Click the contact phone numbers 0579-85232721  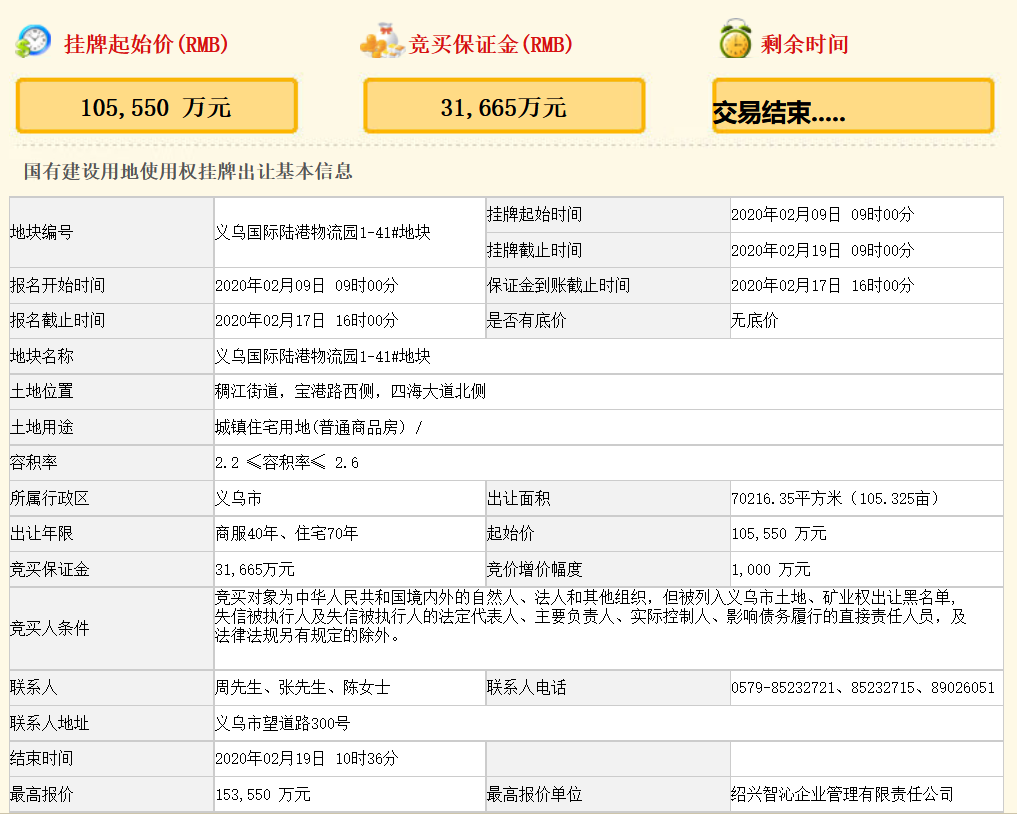tap(862, 688)
